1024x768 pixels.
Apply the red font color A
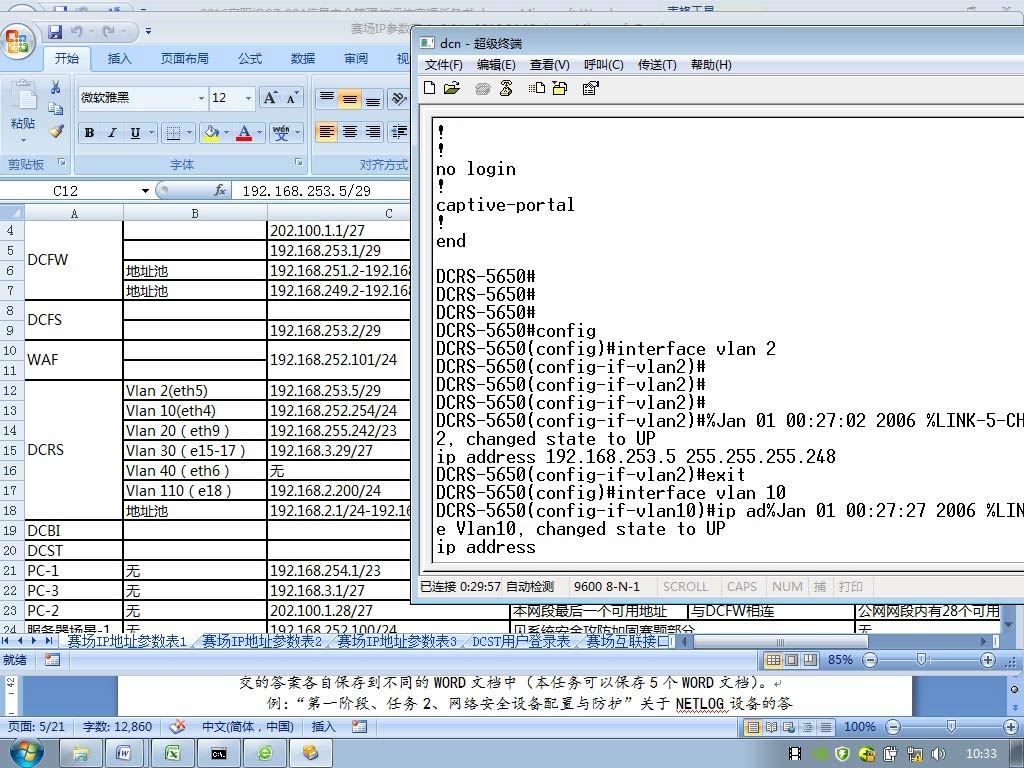244,133
